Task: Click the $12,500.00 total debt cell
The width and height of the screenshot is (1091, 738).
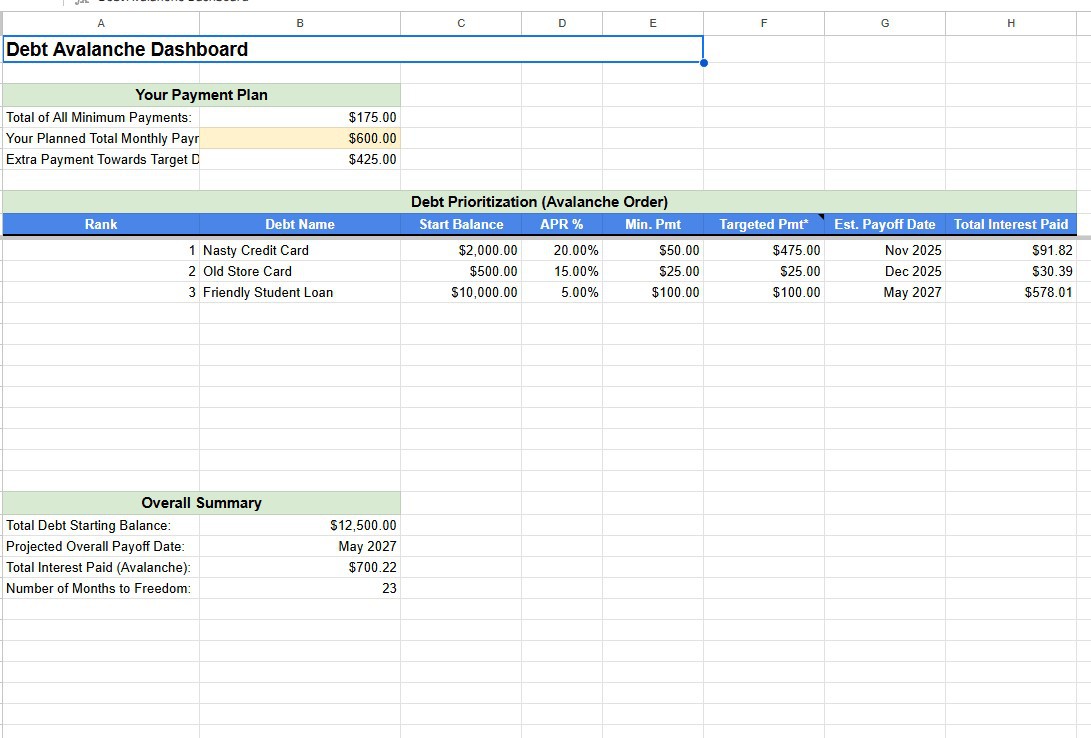Action: [x=300, y=525]
